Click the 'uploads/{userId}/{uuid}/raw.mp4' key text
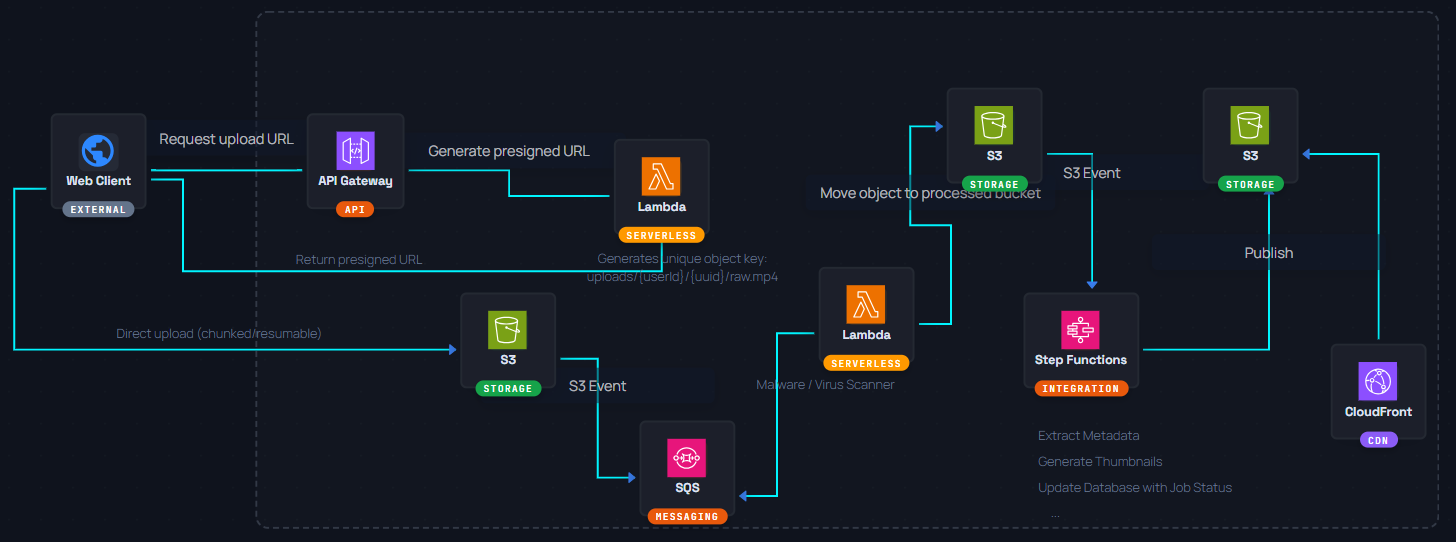Viewport: 1456px width, 542px height. point(682,277)
